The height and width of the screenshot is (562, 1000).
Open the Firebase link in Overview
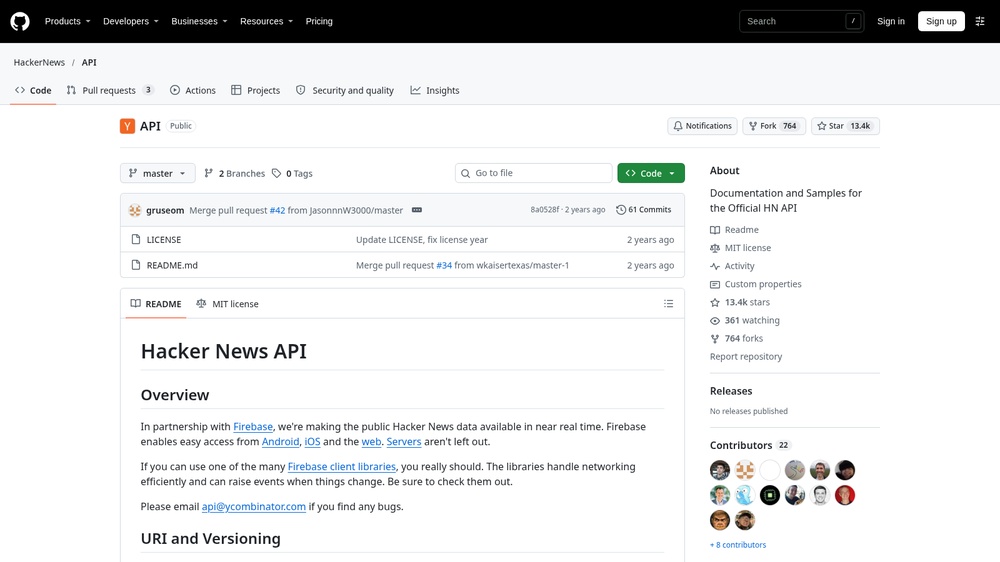pyautogui.click(x=253, y=427)
